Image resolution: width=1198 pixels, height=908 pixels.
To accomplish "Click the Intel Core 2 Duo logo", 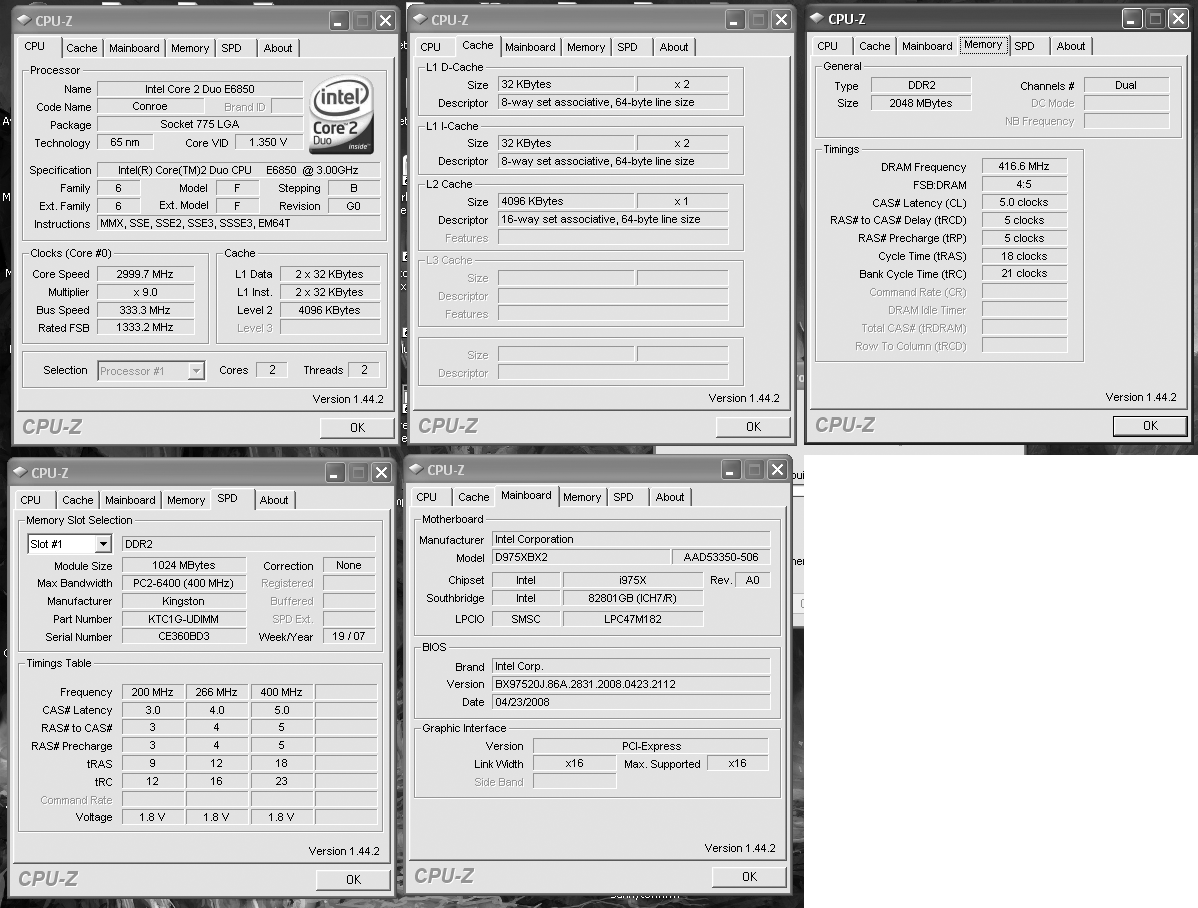I will click(x=342, y=114).
